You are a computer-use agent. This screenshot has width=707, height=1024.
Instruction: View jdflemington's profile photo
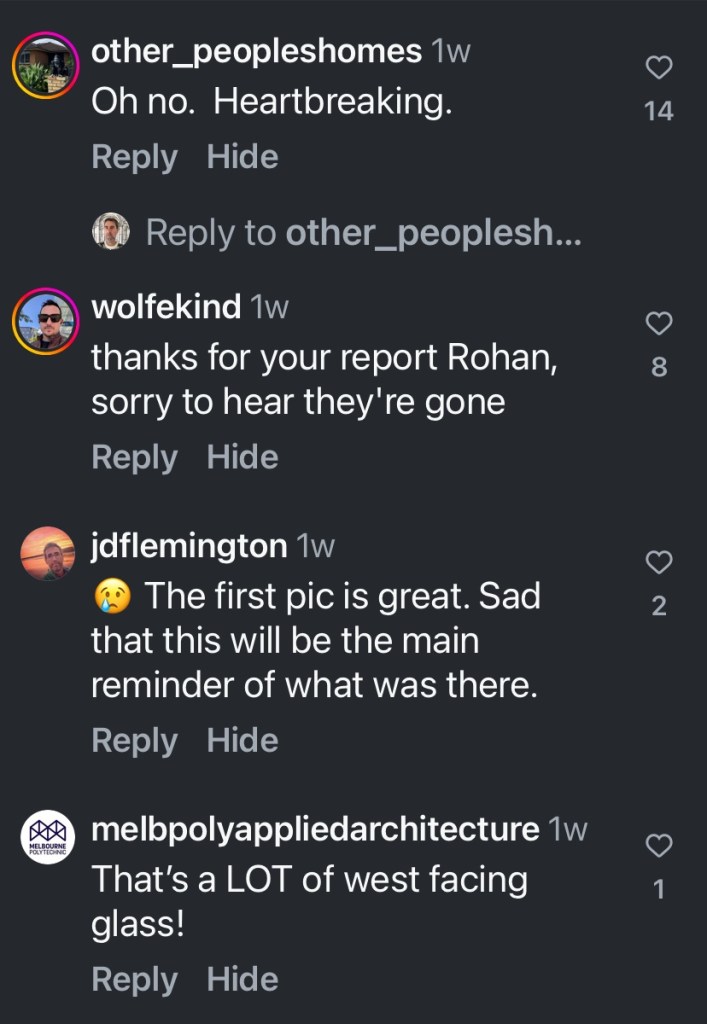point(48,553)
